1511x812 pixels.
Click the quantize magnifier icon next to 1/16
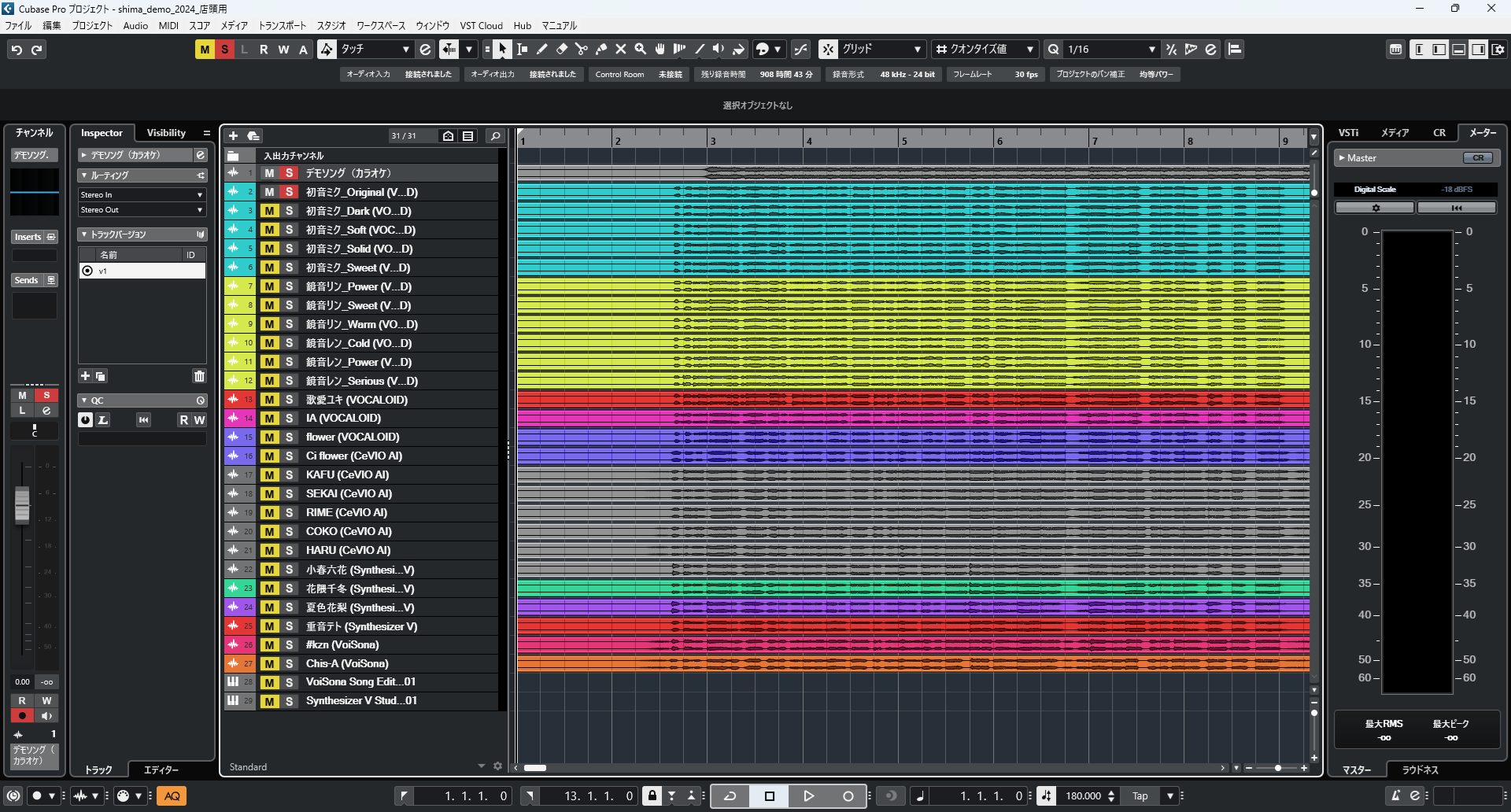tap(1054, 49)
